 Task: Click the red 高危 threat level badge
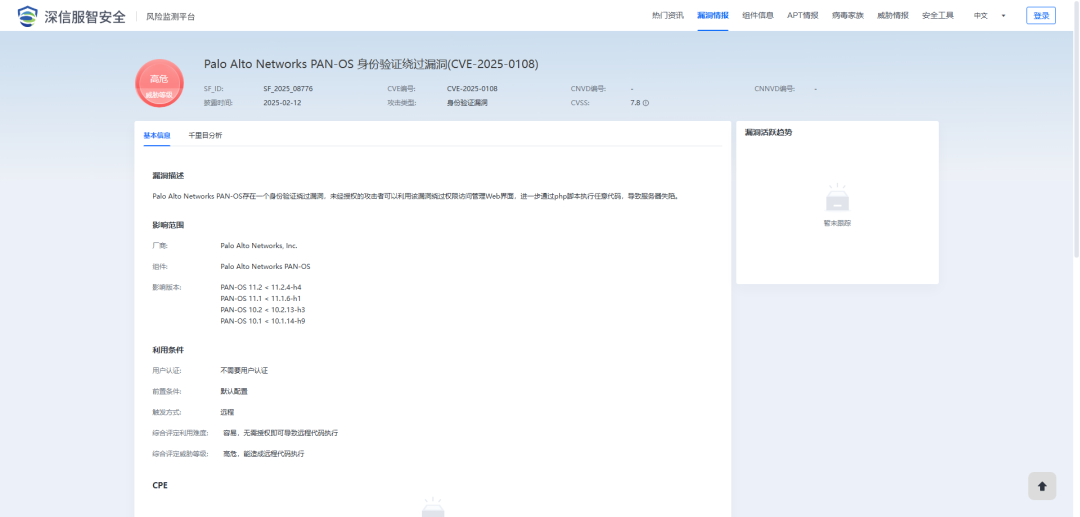(x=159, y=83)
